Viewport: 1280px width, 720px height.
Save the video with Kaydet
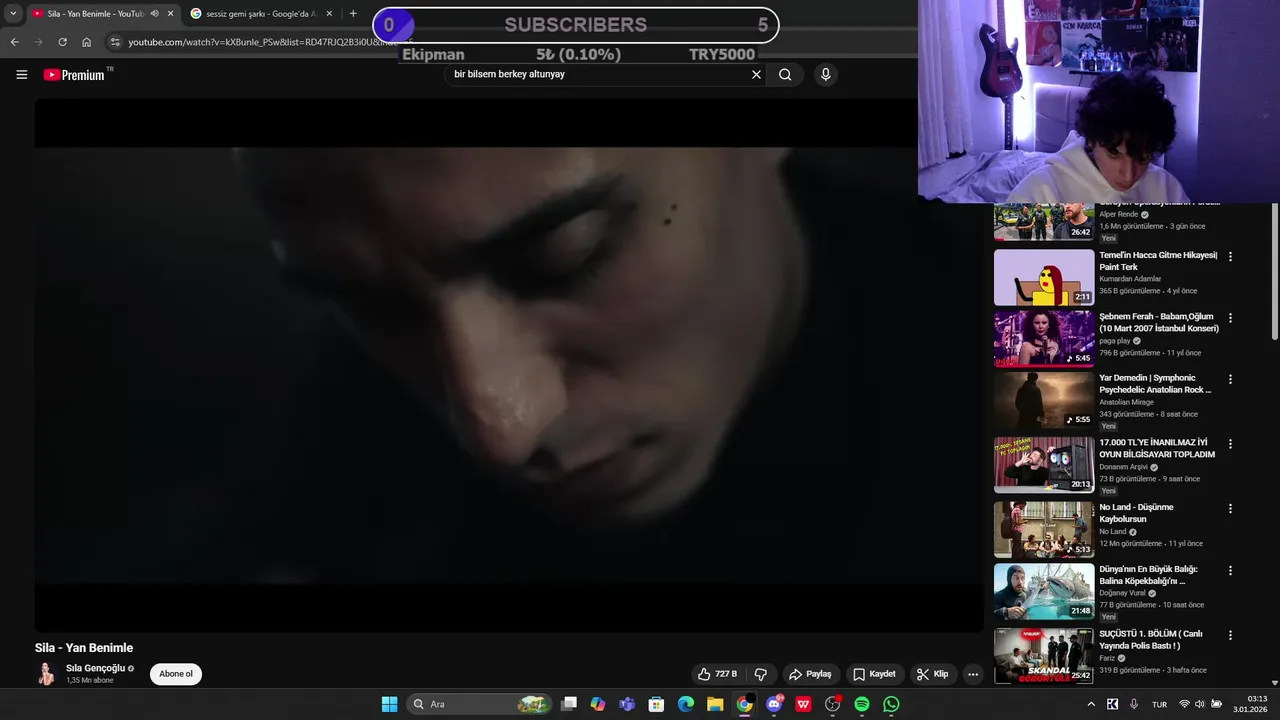coord(874,674)
